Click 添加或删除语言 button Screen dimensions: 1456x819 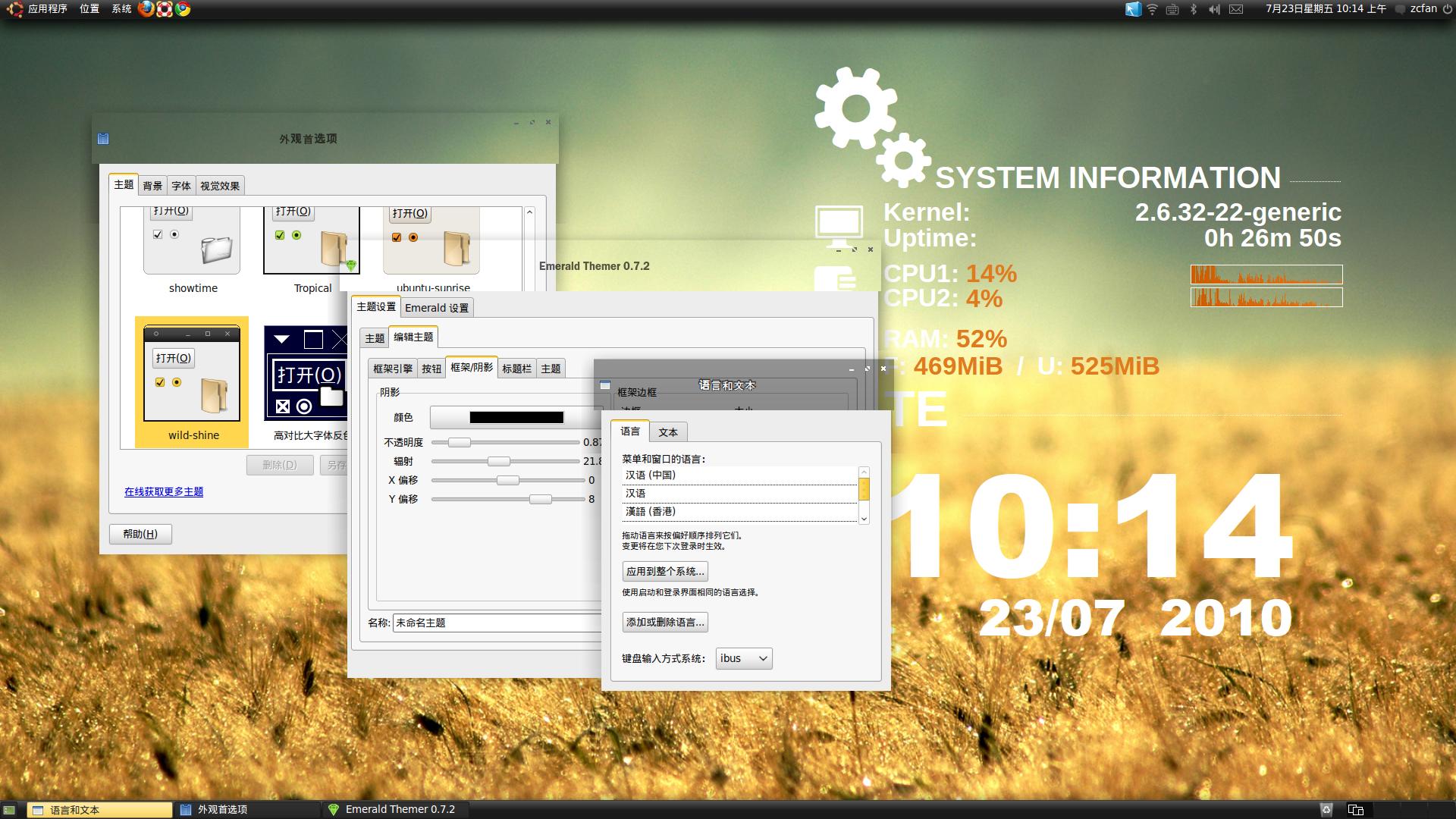click(x=665, y=622)
